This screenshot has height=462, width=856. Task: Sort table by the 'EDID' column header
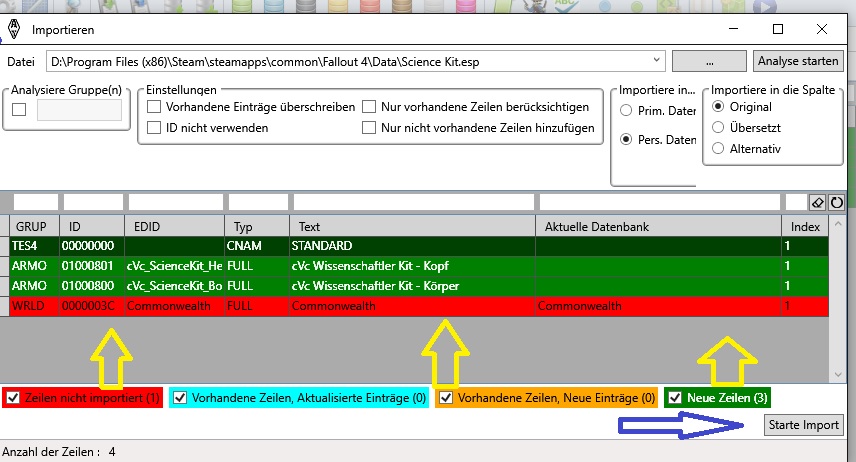point(172,227)
